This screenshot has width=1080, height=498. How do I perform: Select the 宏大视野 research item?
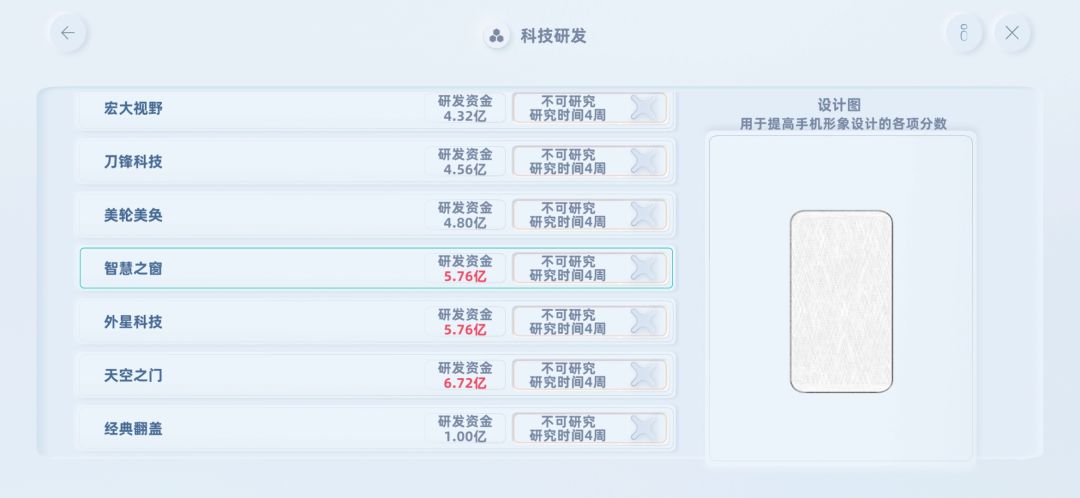point(376,108)
